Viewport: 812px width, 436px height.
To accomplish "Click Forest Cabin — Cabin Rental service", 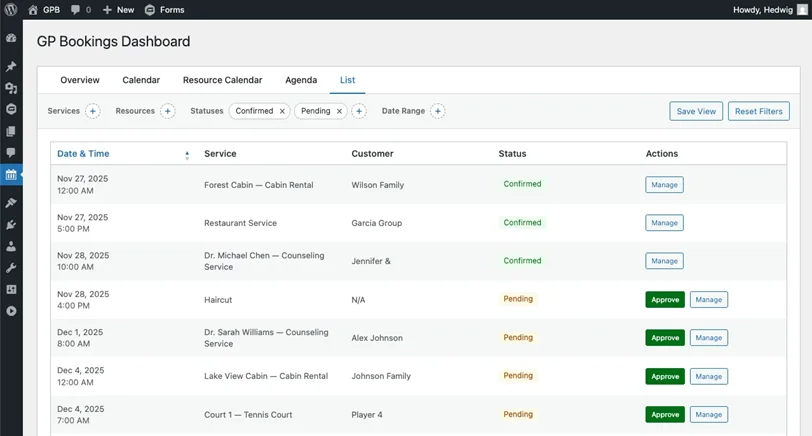I will coord(258,185).
